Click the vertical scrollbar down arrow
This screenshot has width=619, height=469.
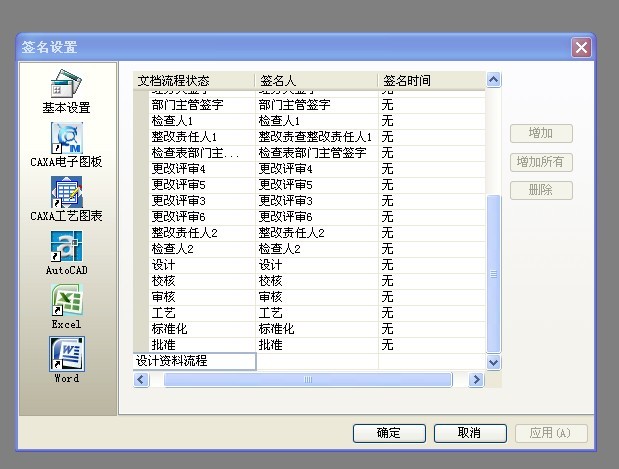click(x=493, y=362)
